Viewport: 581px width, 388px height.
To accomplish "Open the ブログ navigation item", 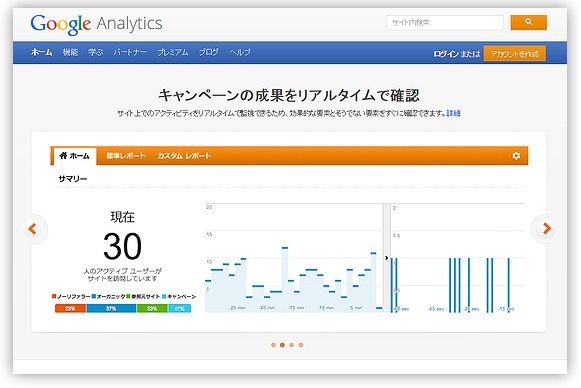I will pyautogui.click(x=209, y=52).
